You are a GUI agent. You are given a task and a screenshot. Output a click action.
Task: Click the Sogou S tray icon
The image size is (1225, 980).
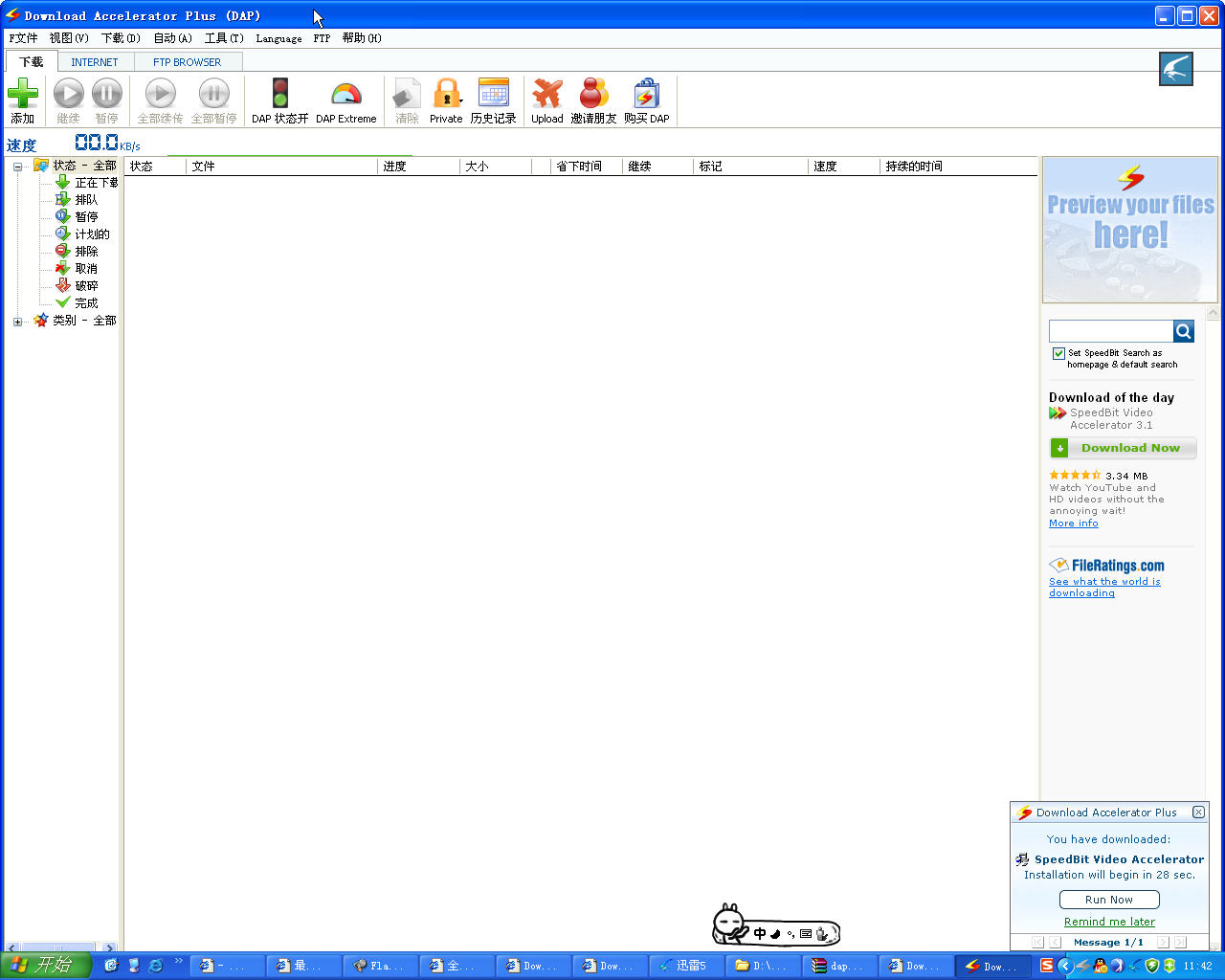[x=1047, y=966]
